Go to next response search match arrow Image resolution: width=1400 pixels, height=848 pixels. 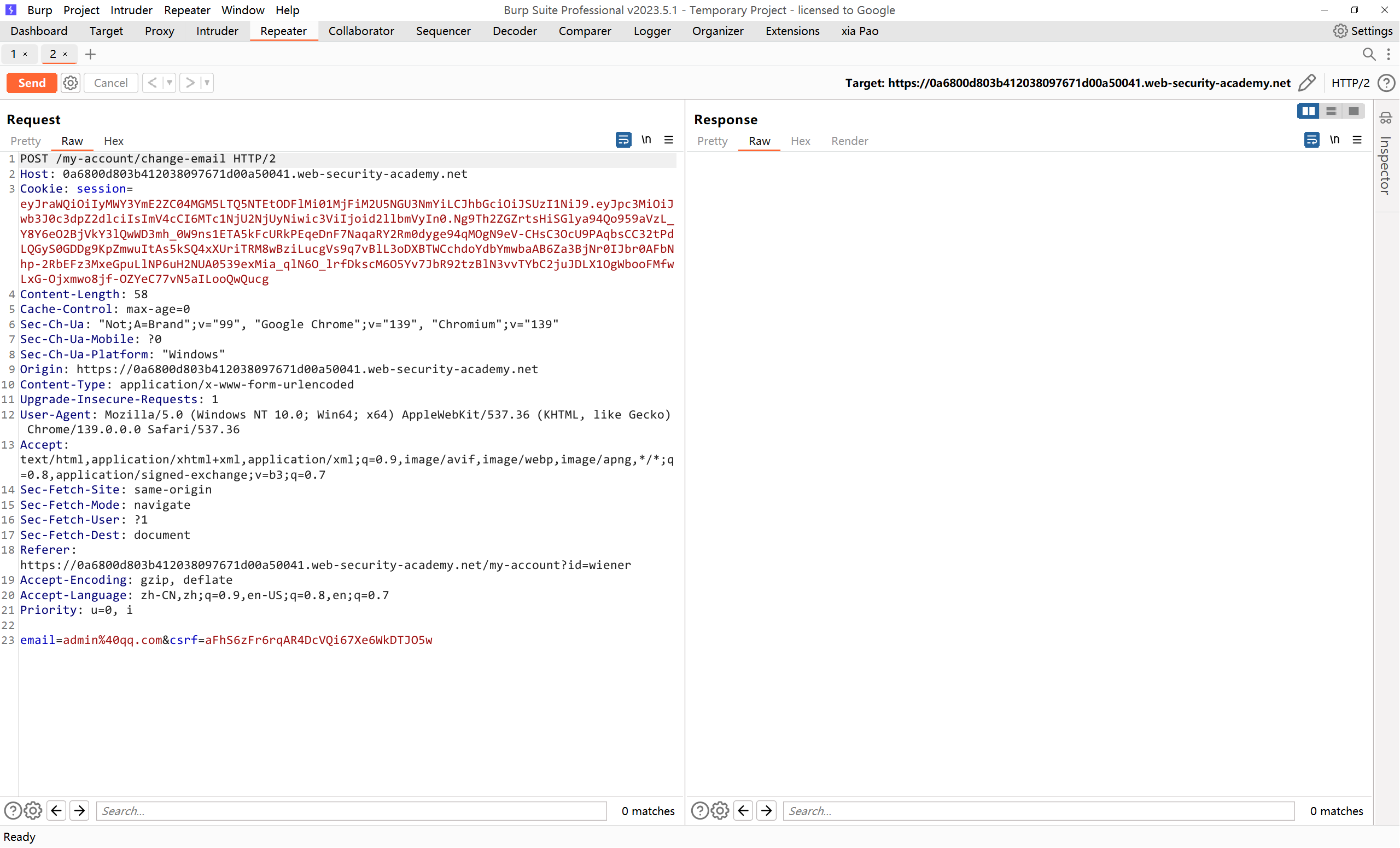tap(767, 810)
